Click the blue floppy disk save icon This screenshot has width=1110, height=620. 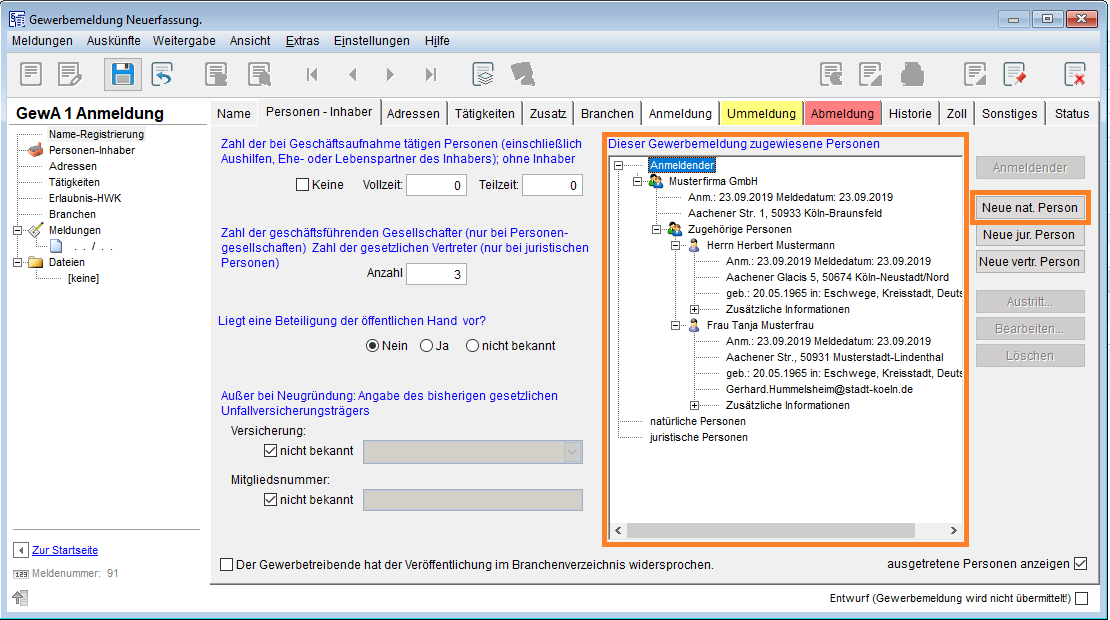(122, 74)
